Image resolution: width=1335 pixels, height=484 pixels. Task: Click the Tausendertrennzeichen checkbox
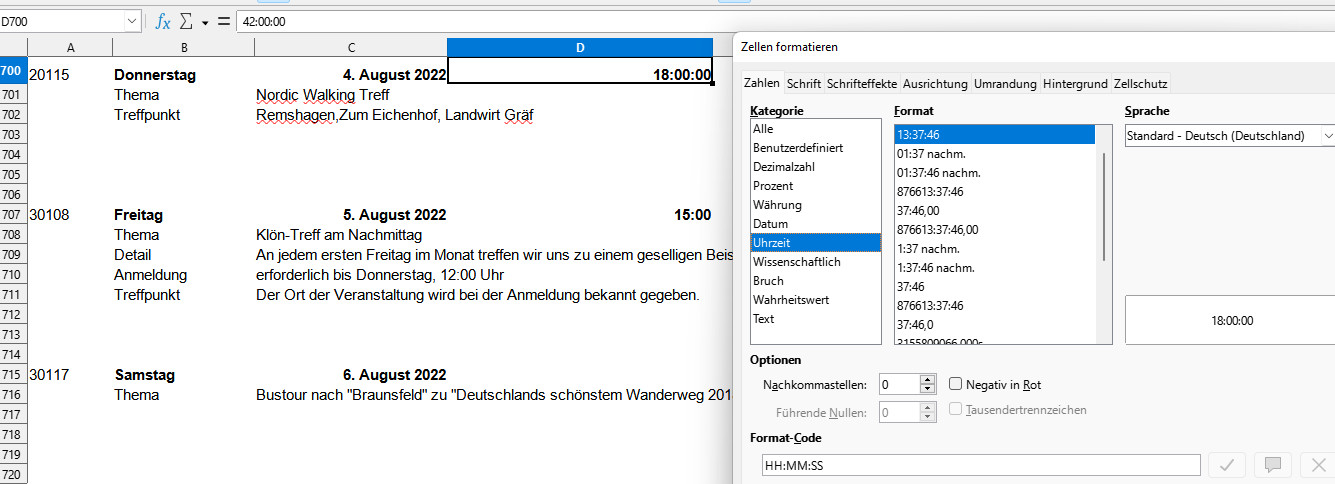[956, 409]
